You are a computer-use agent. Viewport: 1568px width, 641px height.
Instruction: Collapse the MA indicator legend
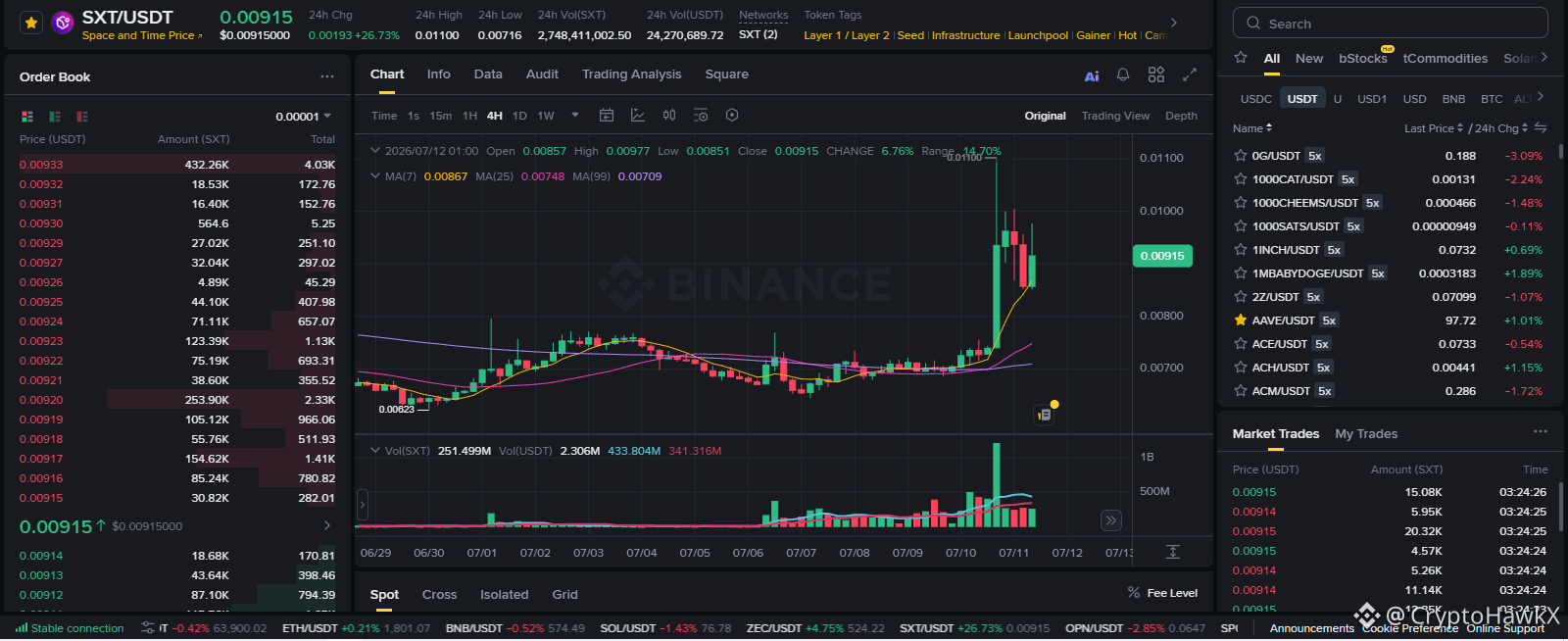[x=375, y=176]
